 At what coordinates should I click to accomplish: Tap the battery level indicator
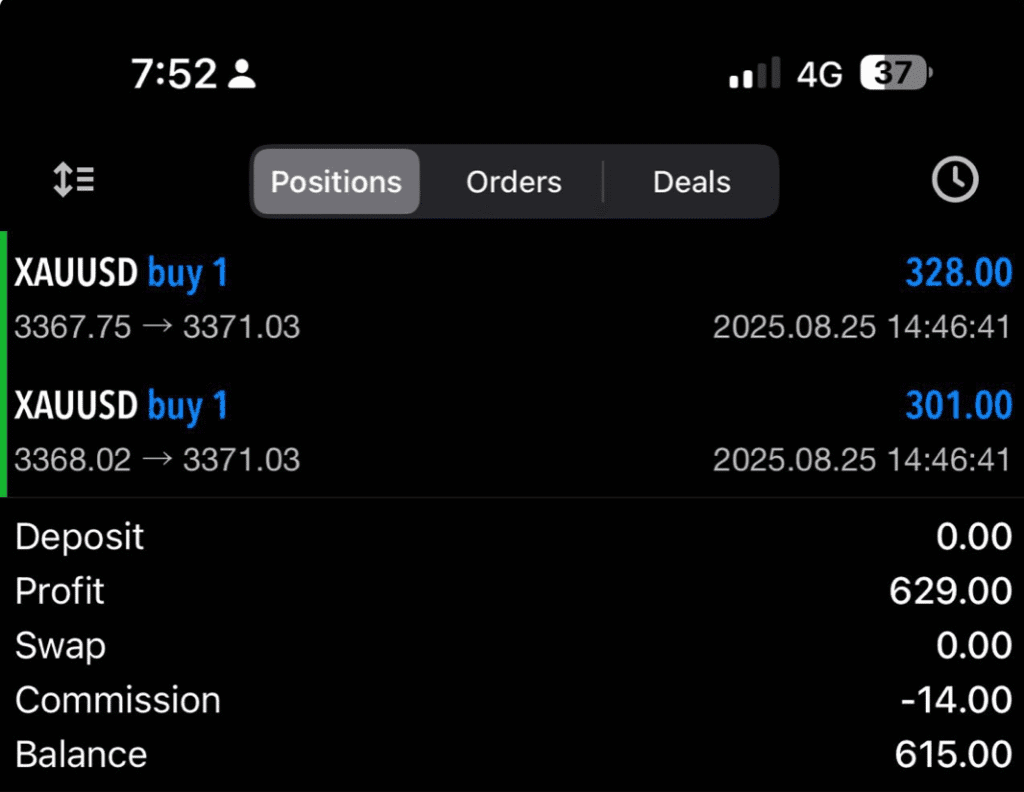[895, 73]
